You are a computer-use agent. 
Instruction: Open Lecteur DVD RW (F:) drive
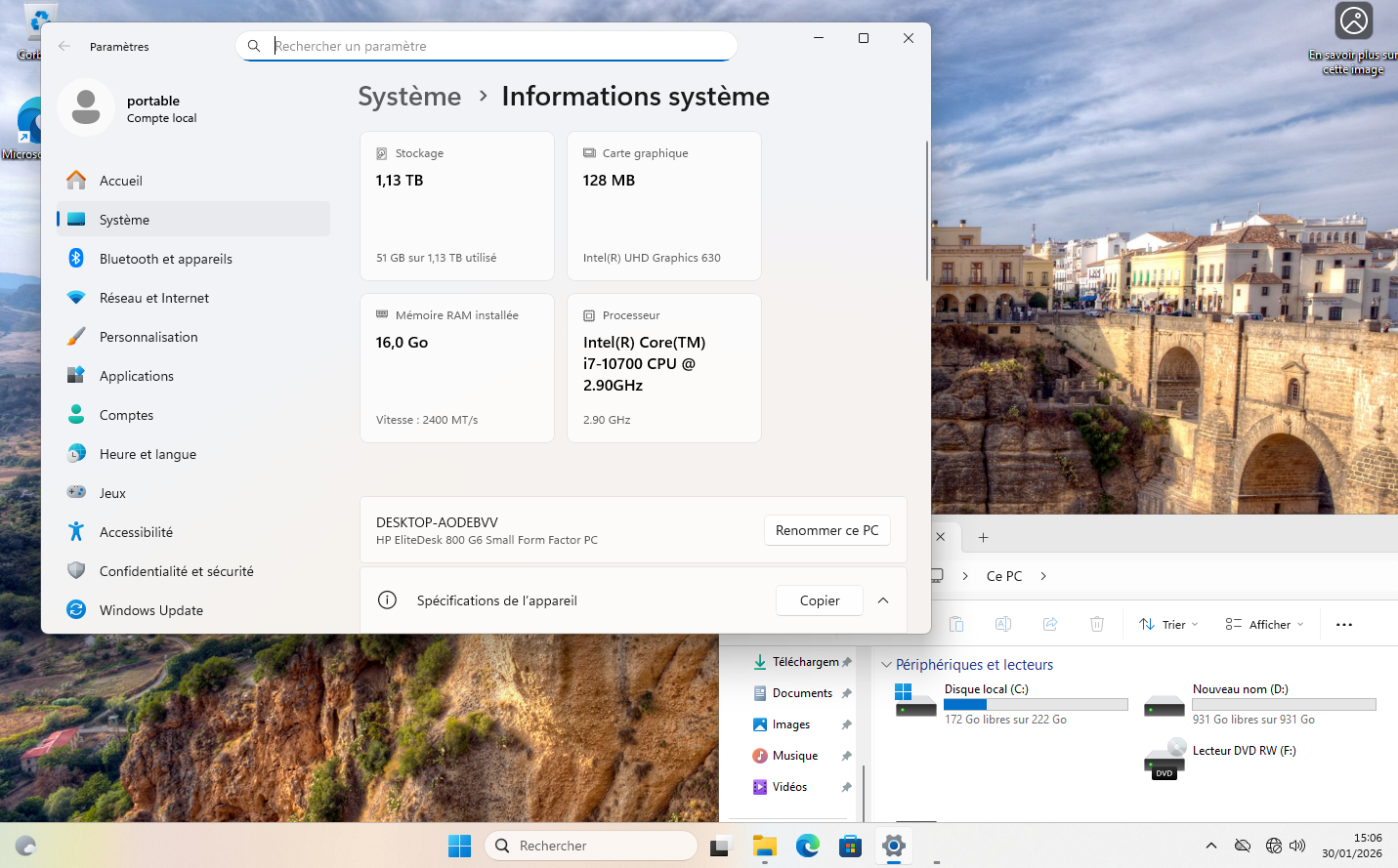pyautogui.click(x=1244, y=751)
